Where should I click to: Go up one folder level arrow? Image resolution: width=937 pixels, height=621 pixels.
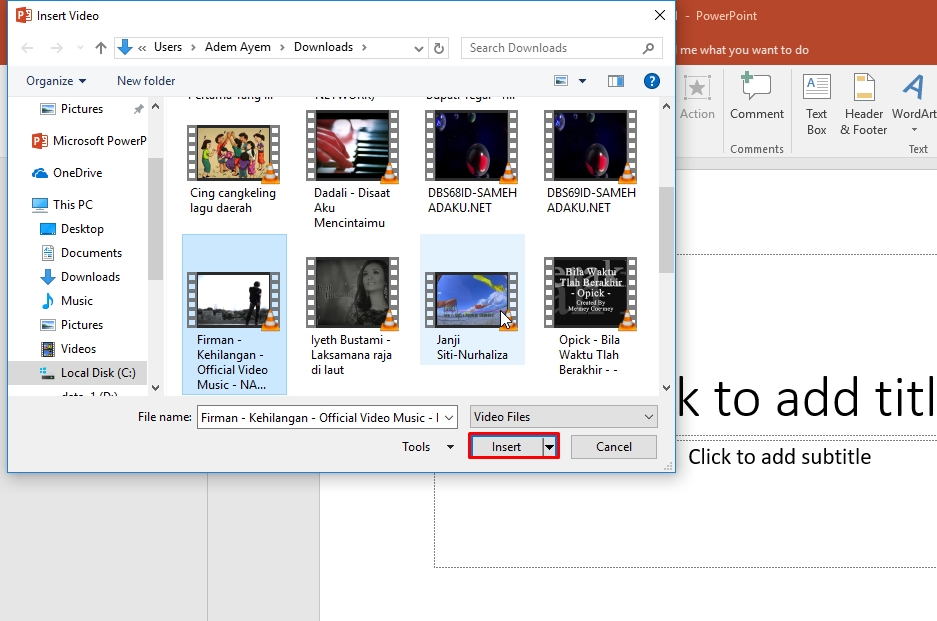pos(100,48)
